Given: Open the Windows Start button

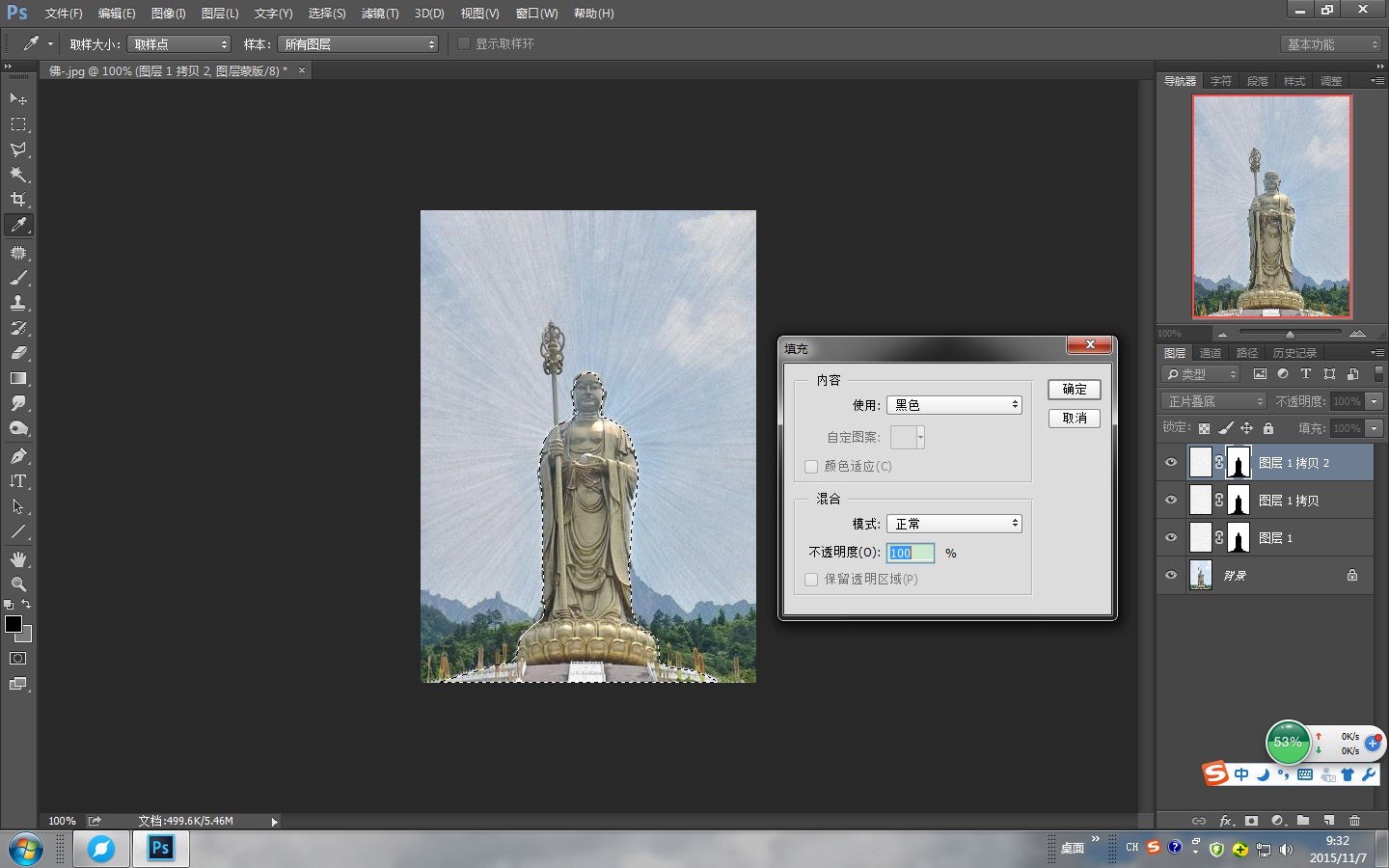Looking at the screenshot, I should (x=26, y=849).
